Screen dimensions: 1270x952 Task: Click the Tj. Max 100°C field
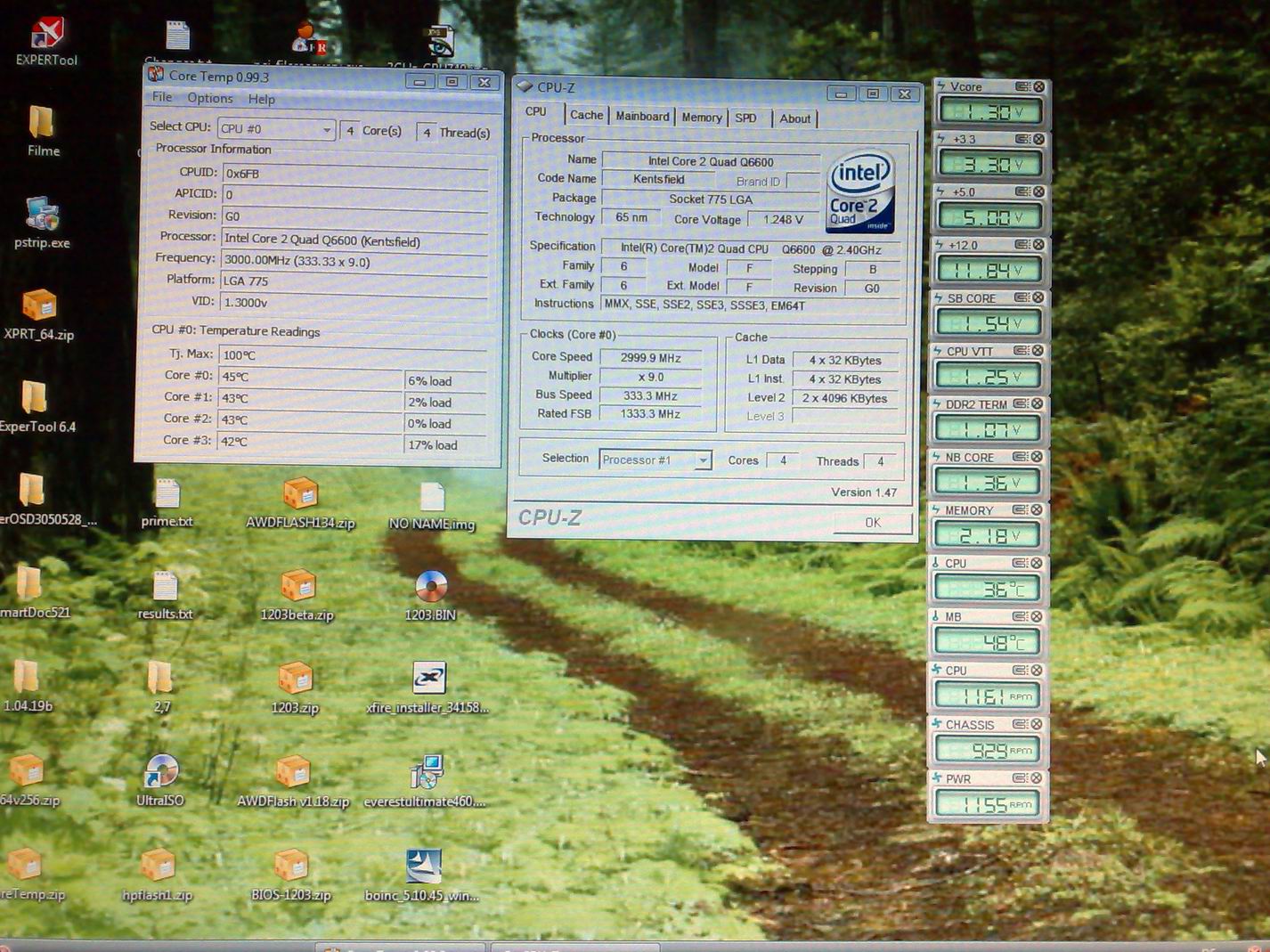pyautogui.click(x=354, y=354)
